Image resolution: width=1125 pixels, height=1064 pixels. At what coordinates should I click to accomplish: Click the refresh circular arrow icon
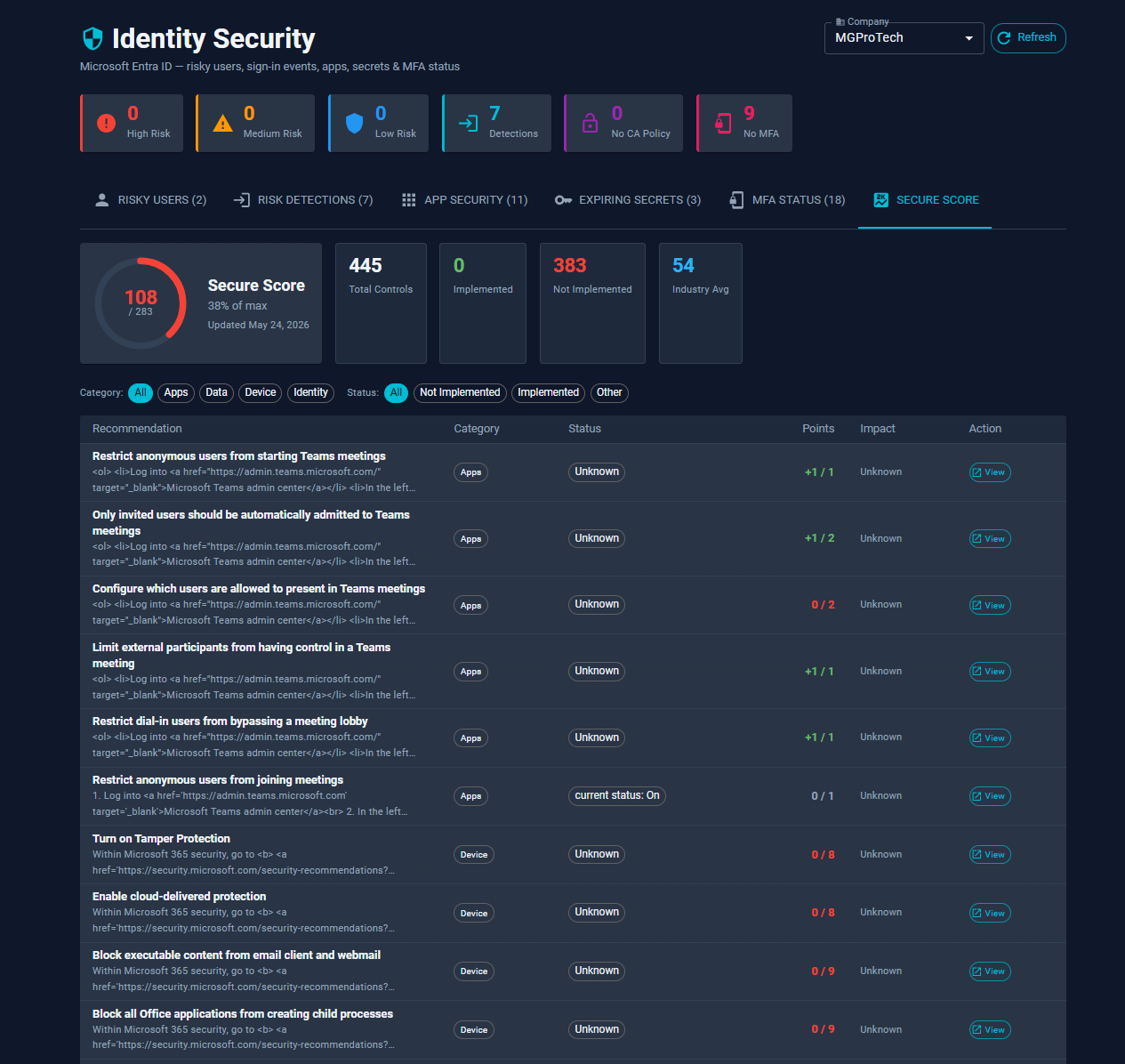(x=1004, y=37)
